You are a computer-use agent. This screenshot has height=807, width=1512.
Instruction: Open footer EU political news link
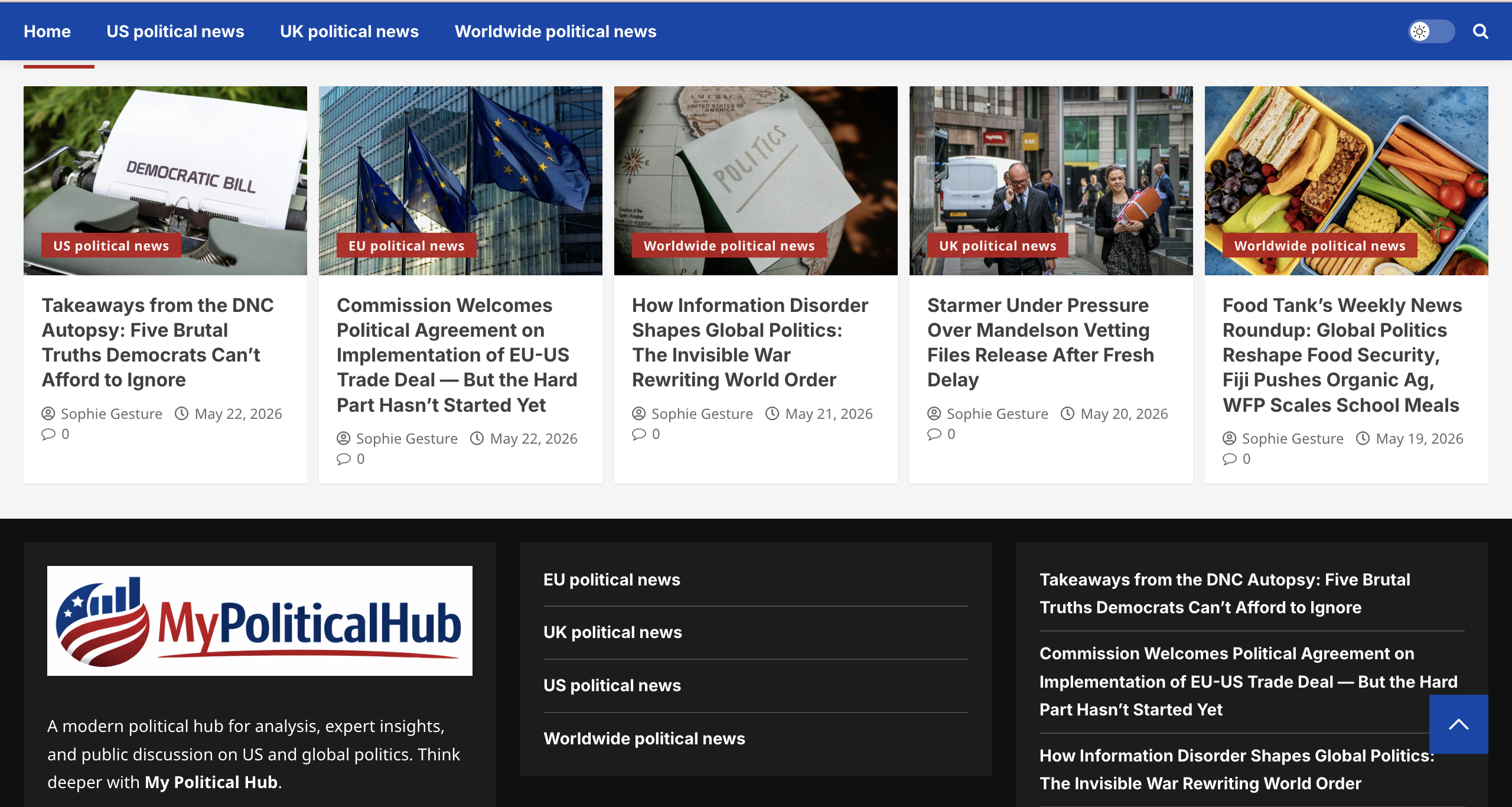(x=612, y=580)
